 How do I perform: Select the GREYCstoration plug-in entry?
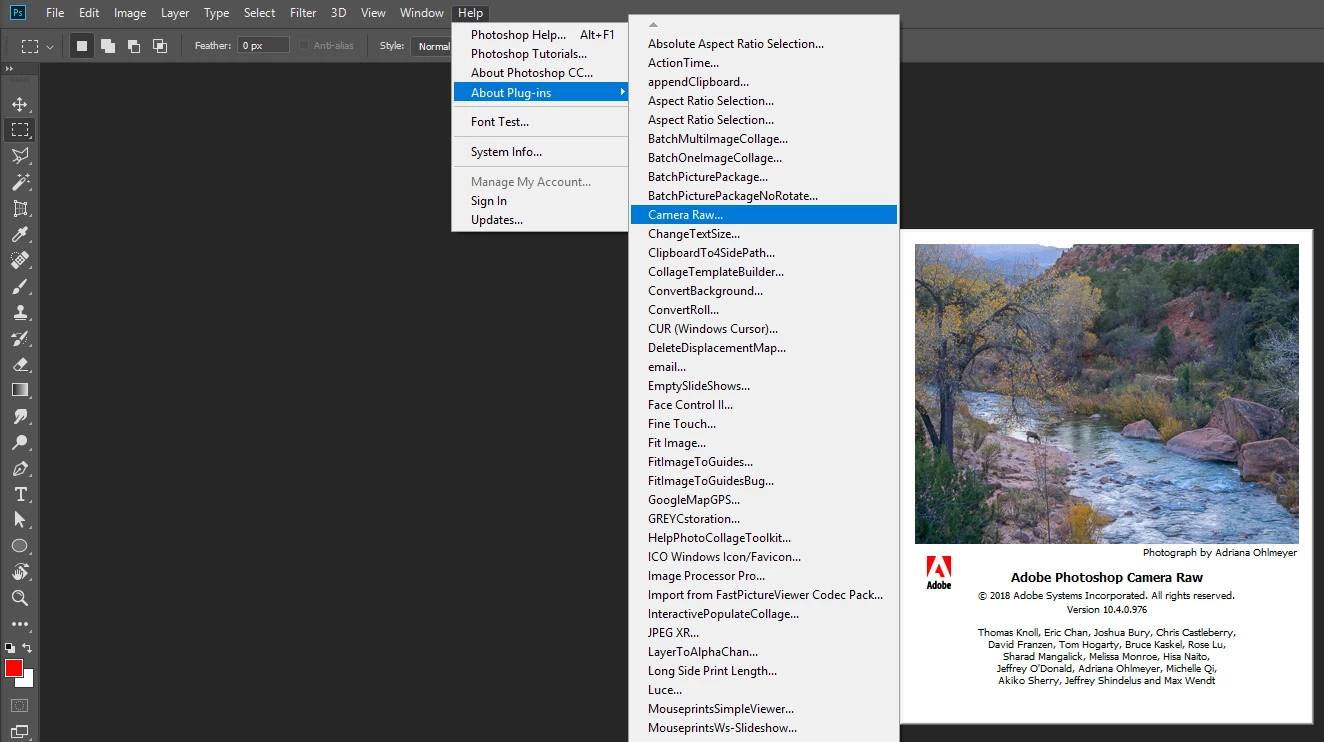coord(764,519)
